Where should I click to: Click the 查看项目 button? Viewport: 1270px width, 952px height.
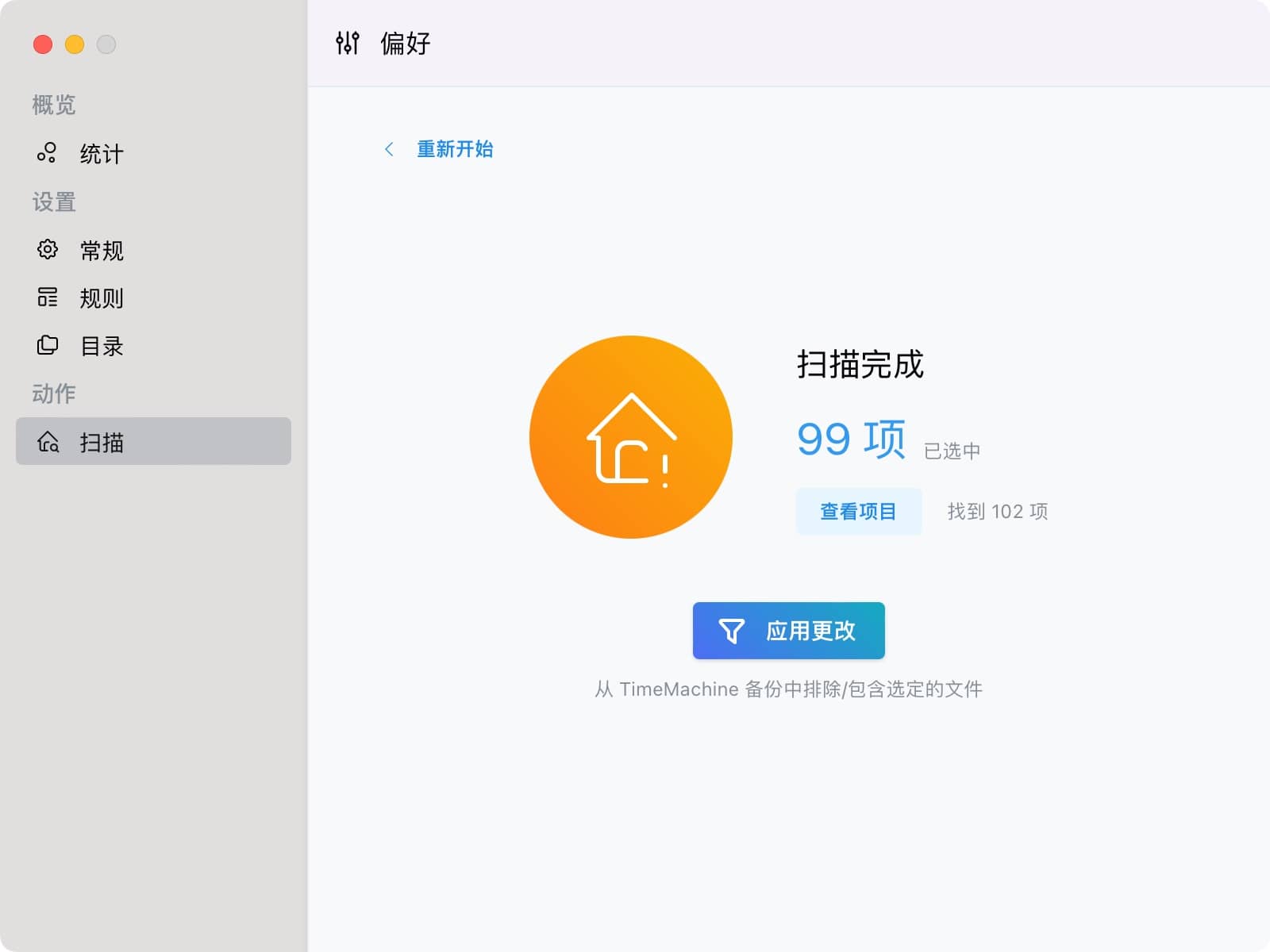858,512
